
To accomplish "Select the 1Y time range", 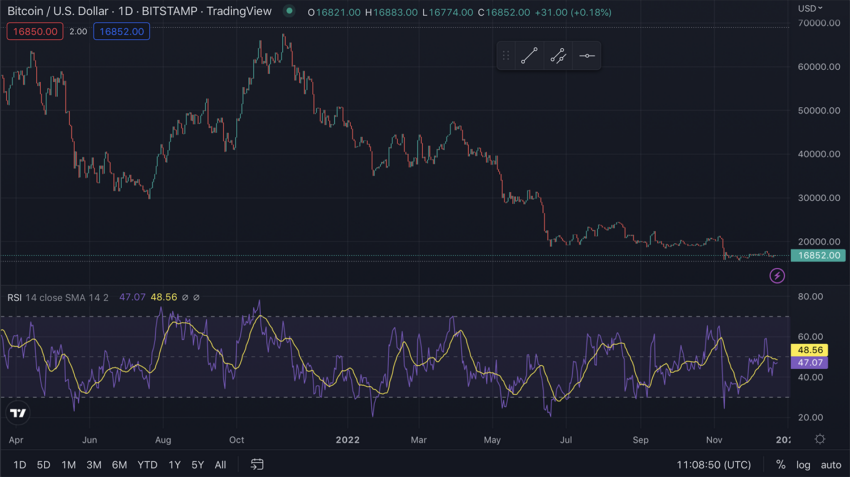I will 174,465.
